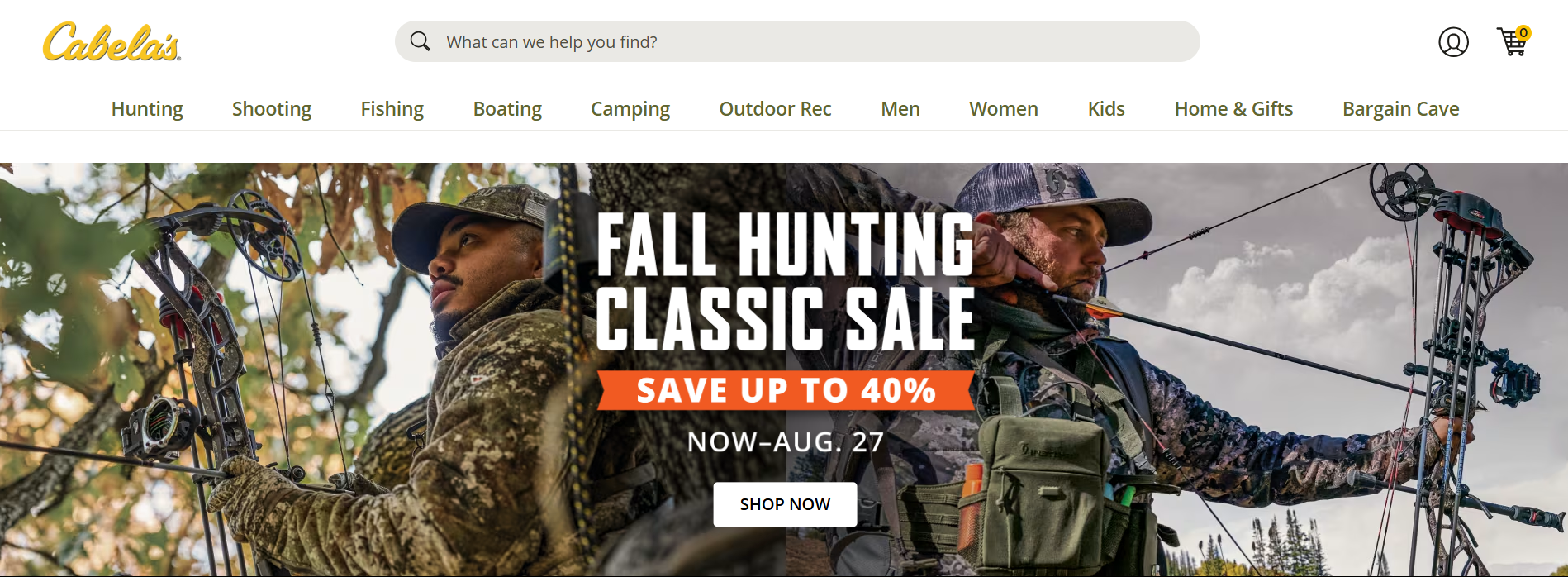Open the Outdoor Rec menu
Viewport: 1568px width, 577px height.
pos(775,109)
